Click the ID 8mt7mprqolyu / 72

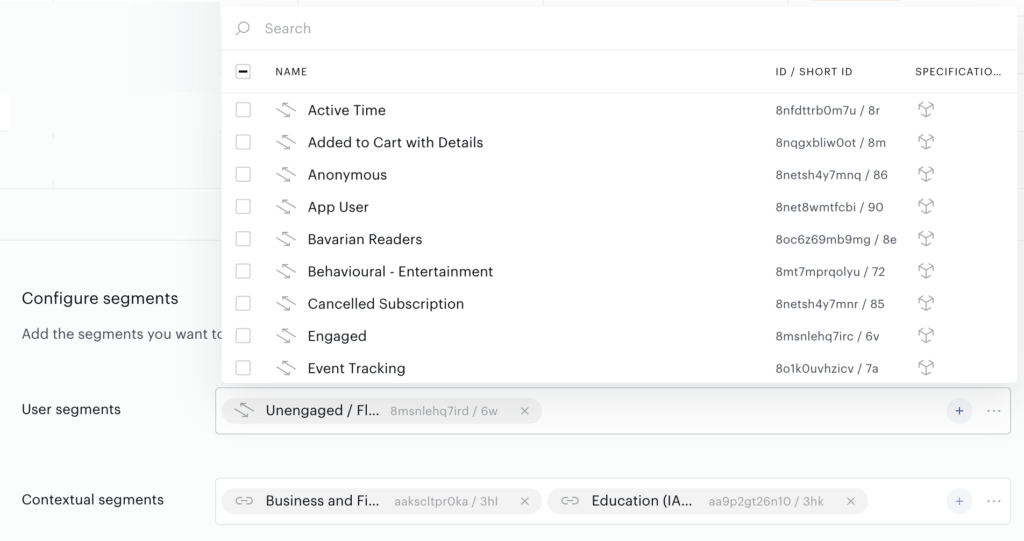(830, 272)
